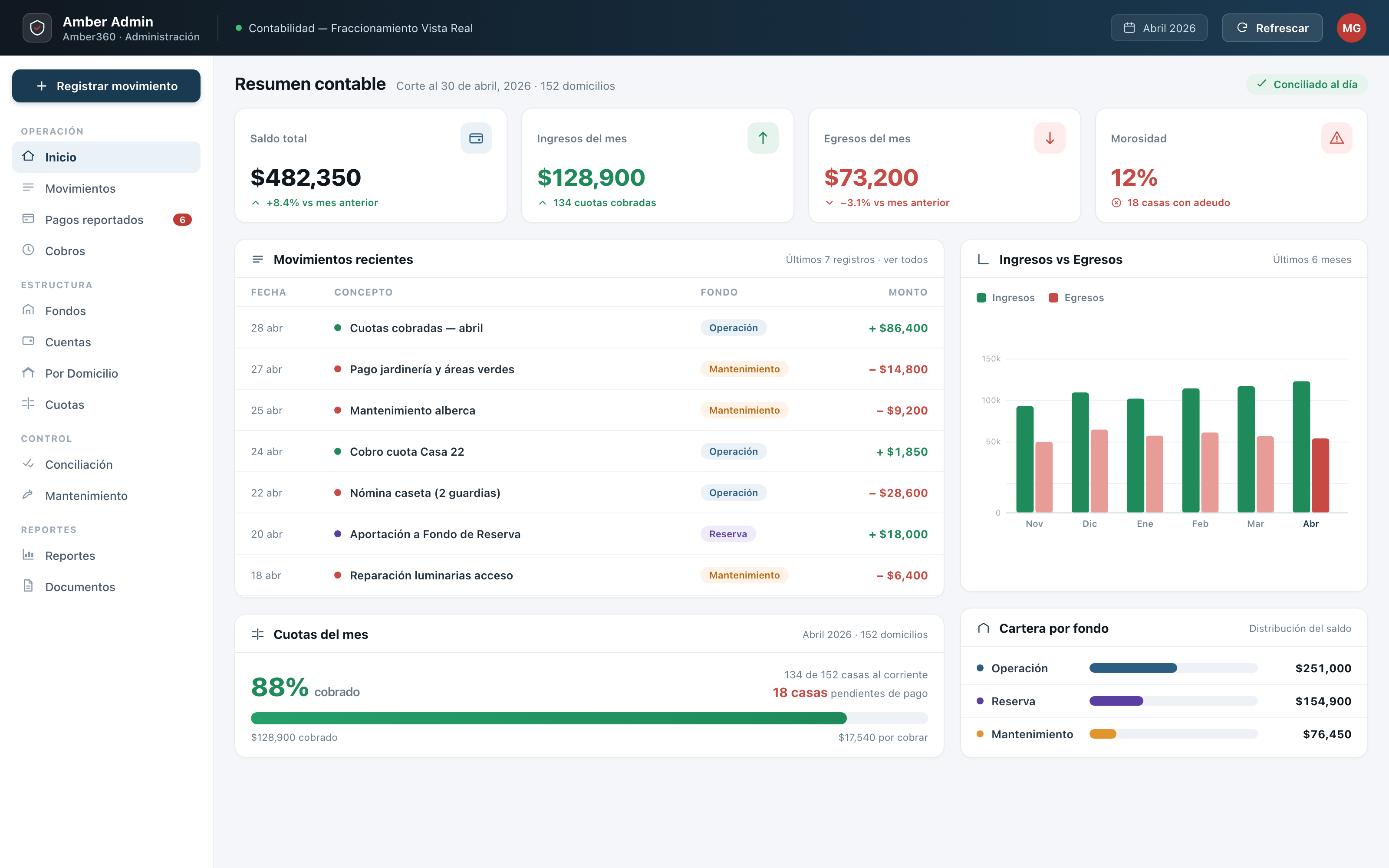The width and height of the screenshot is (1389, 868).
Task: Click the Reportes bar chart icon
Action: tap(28, 555)
